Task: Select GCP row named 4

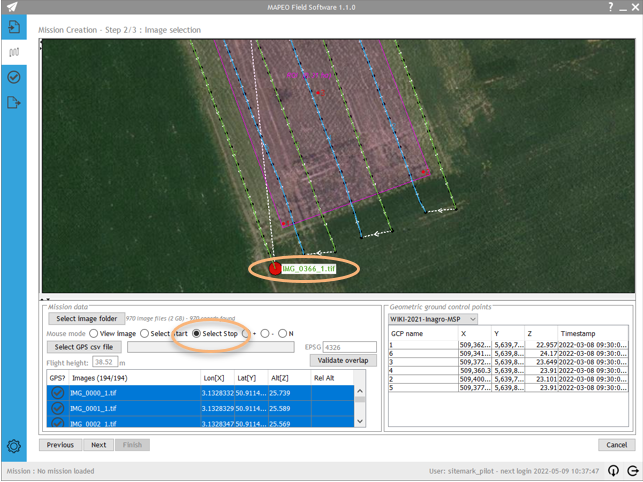Action: tap(508, 370)
